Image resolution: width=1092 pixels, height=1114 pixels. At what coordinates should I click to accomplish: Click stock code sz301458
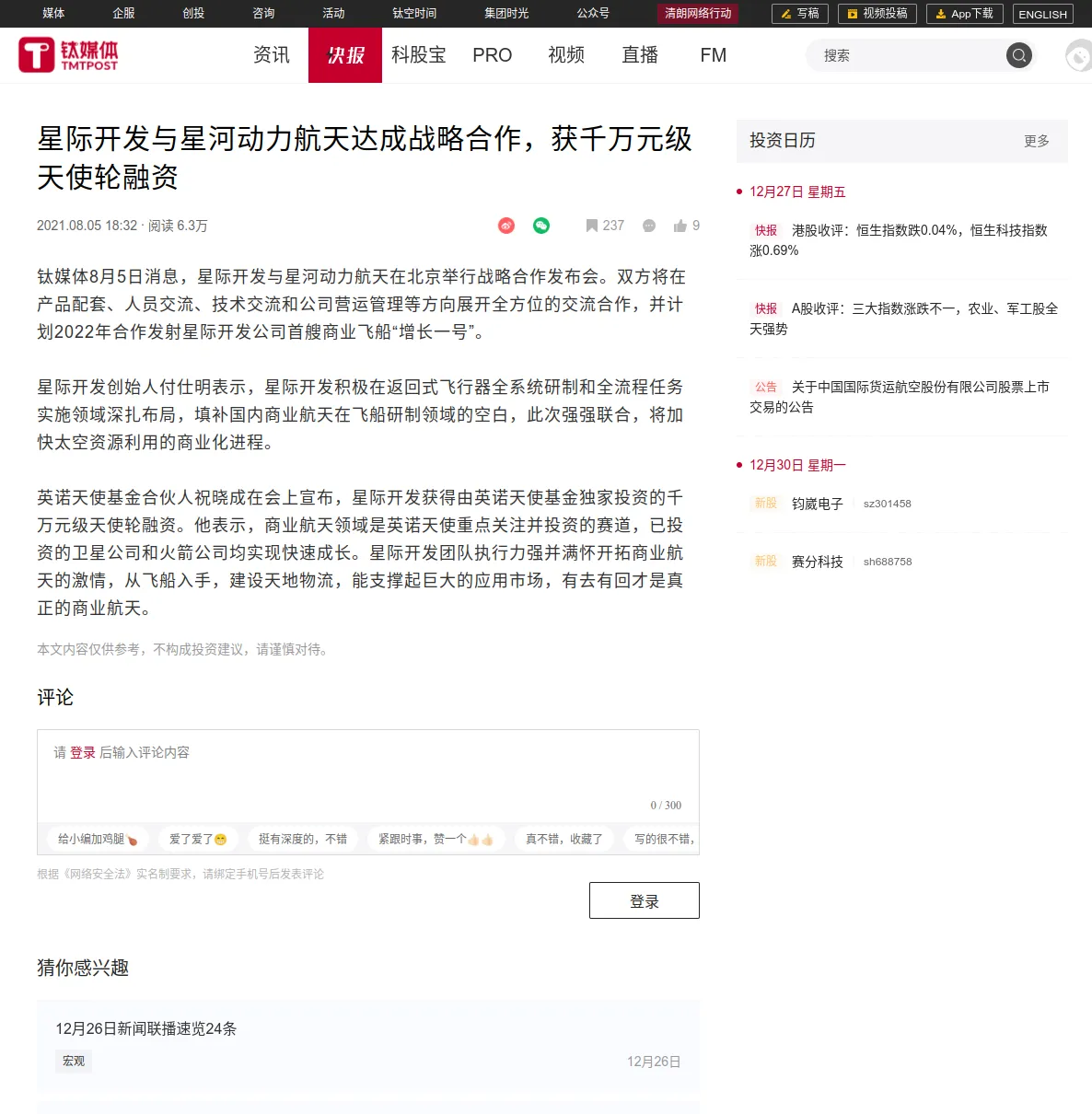click(x=888, y=504)
